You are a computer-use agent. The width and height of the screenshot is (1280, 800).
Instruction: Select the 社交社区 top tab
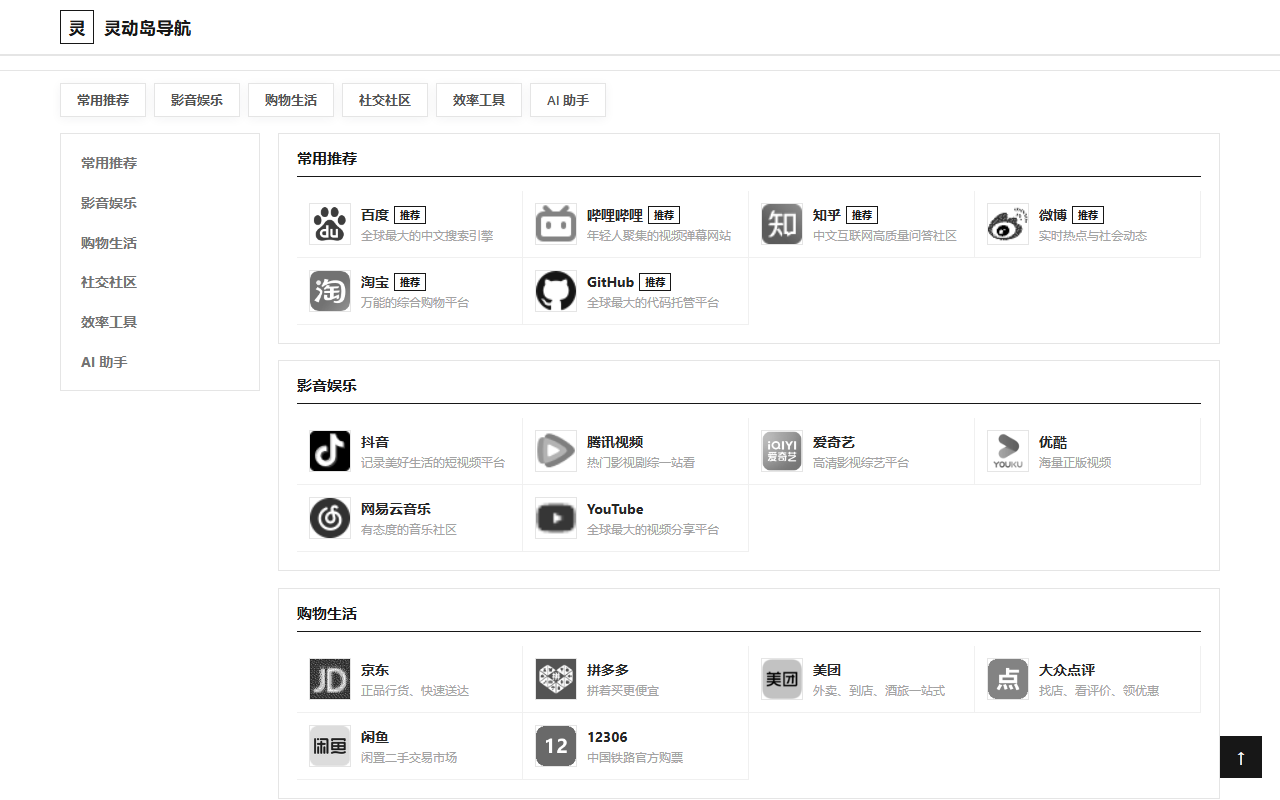pyautogui.click(x=385, y=100)
